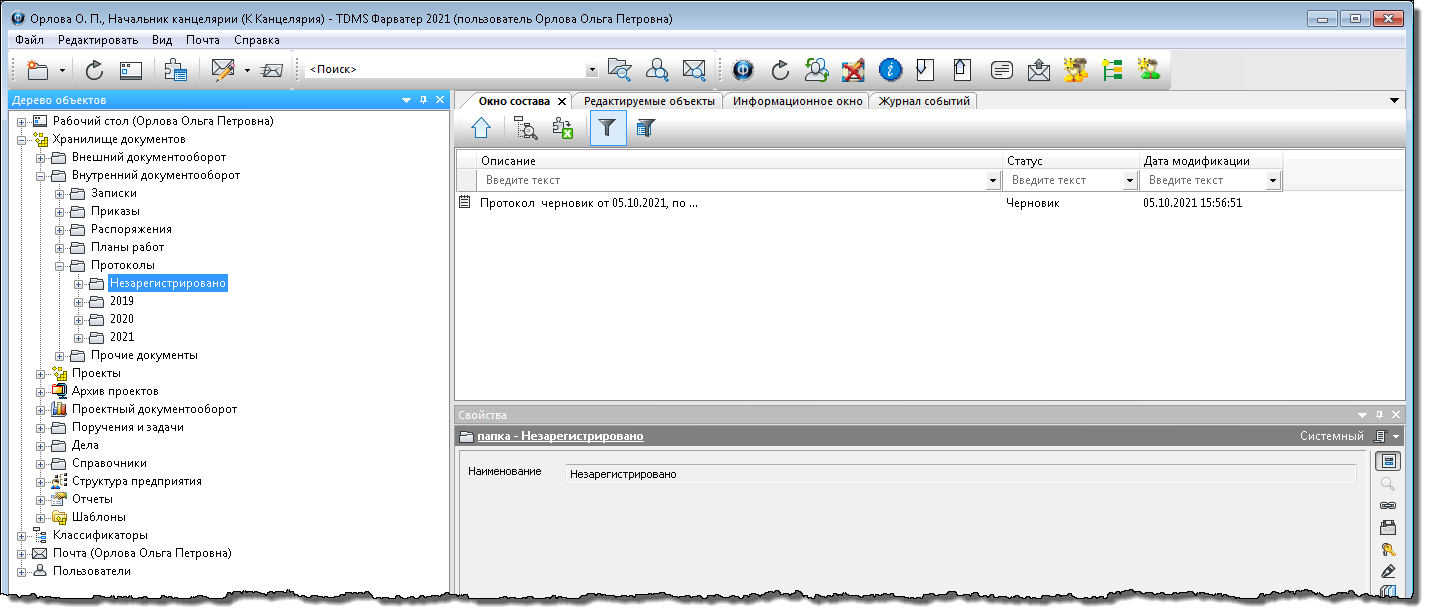Open the Статус filter dropdown
This screenshot has width=1429, height=614.
click(x=1130, y=181)
